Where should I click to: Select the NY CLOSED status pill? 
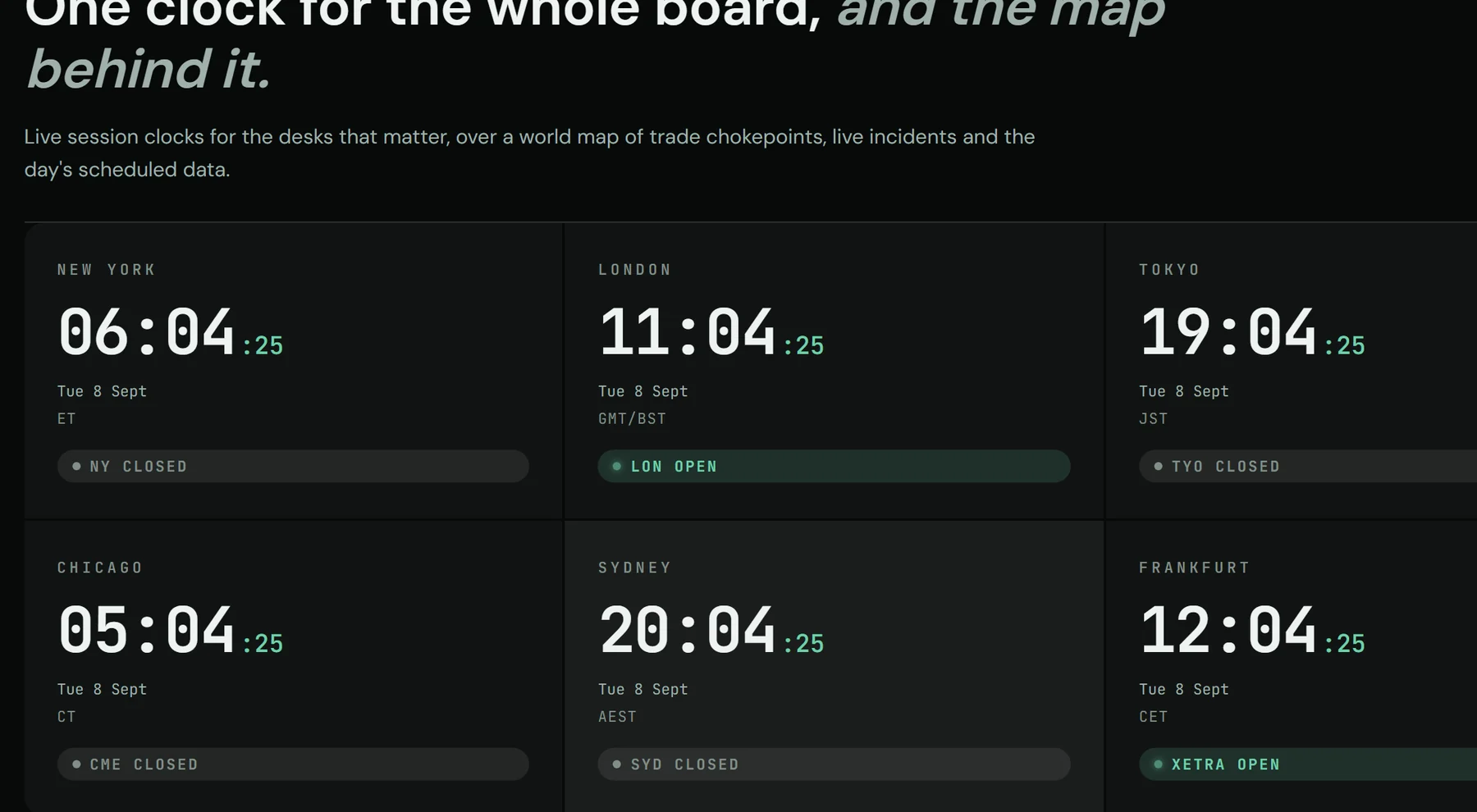coord(293,466)
